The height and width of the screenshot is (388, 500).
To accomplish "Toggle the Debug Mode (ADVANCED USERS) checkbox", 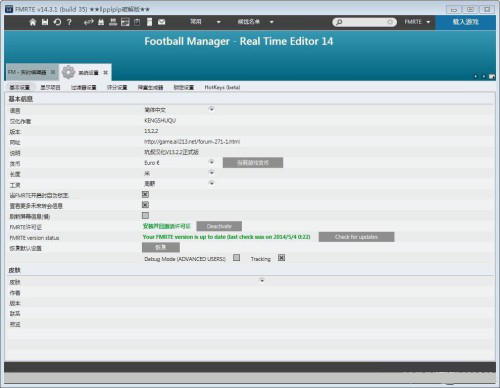I will pos(236,258).
